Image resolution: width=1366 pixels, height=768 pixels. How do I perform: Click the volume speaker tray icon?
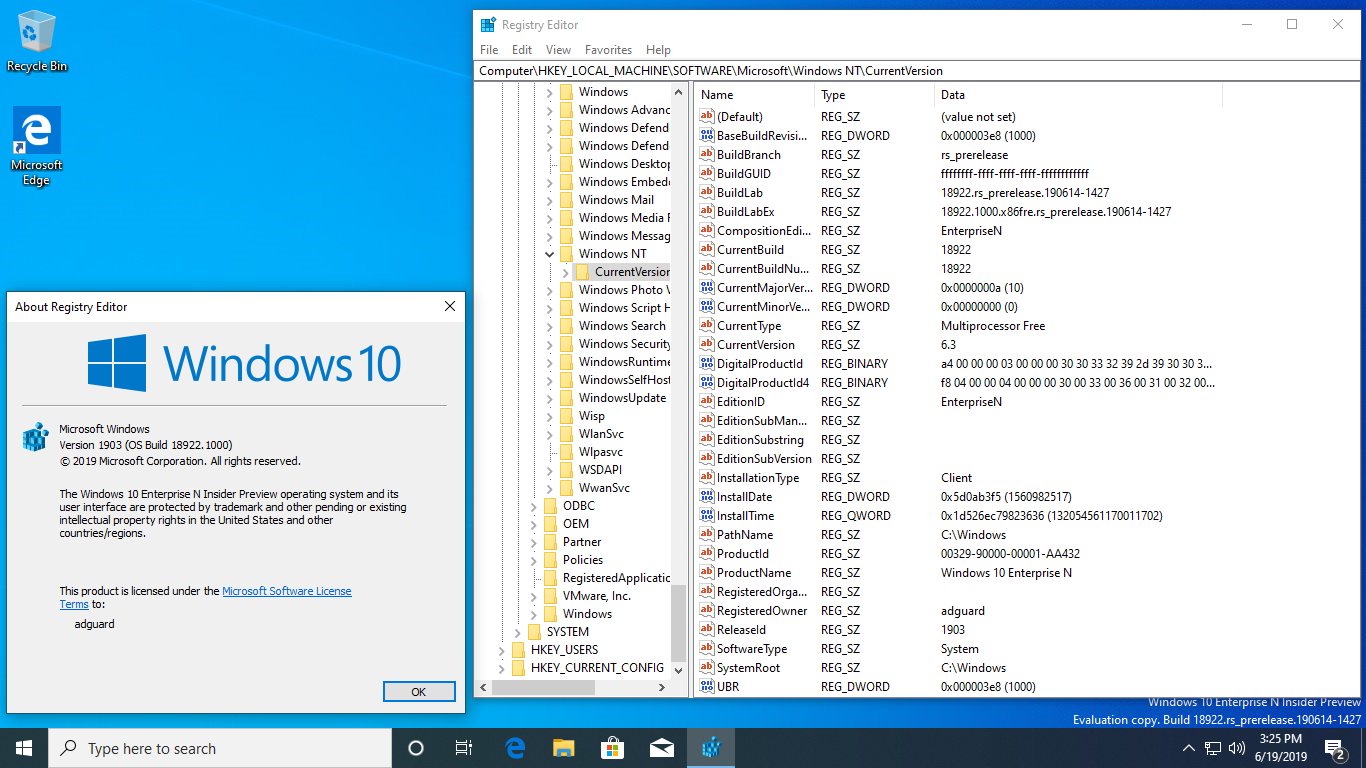pos(1236,748)
